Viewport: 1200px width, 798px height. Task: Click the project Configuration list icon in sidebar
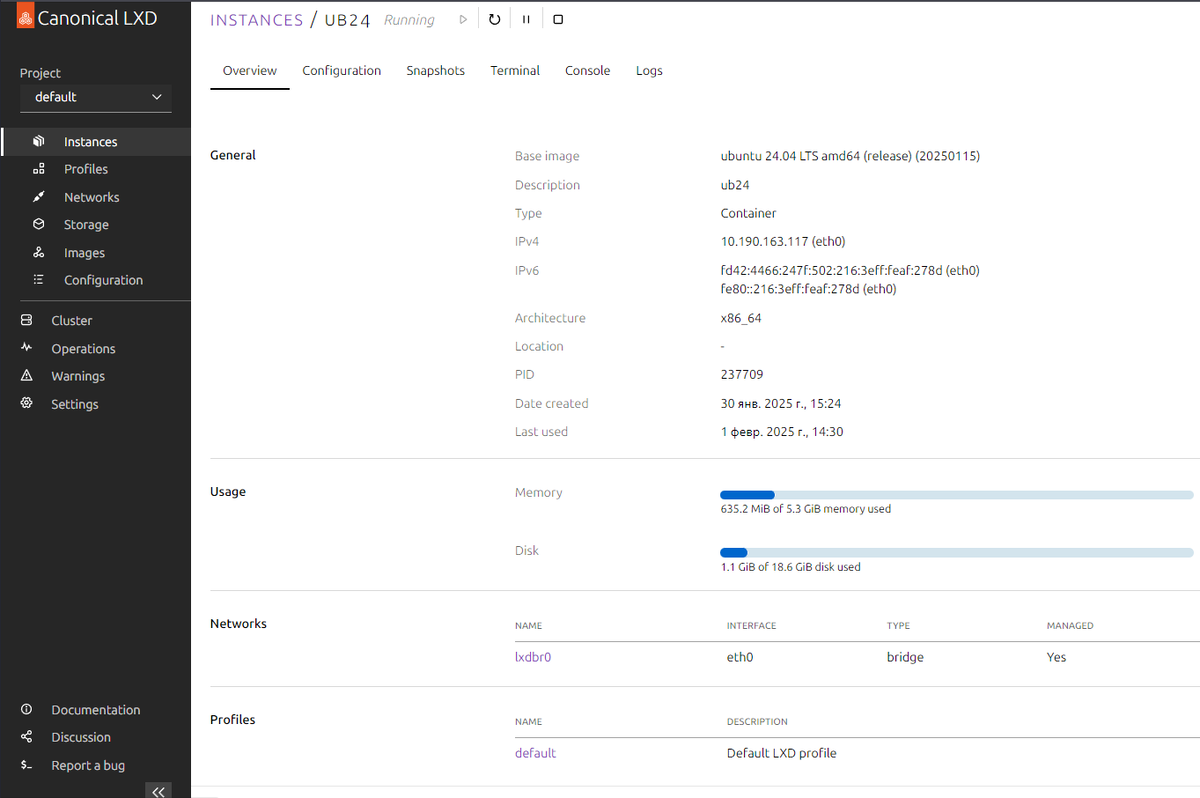click(x=39, y=280)
